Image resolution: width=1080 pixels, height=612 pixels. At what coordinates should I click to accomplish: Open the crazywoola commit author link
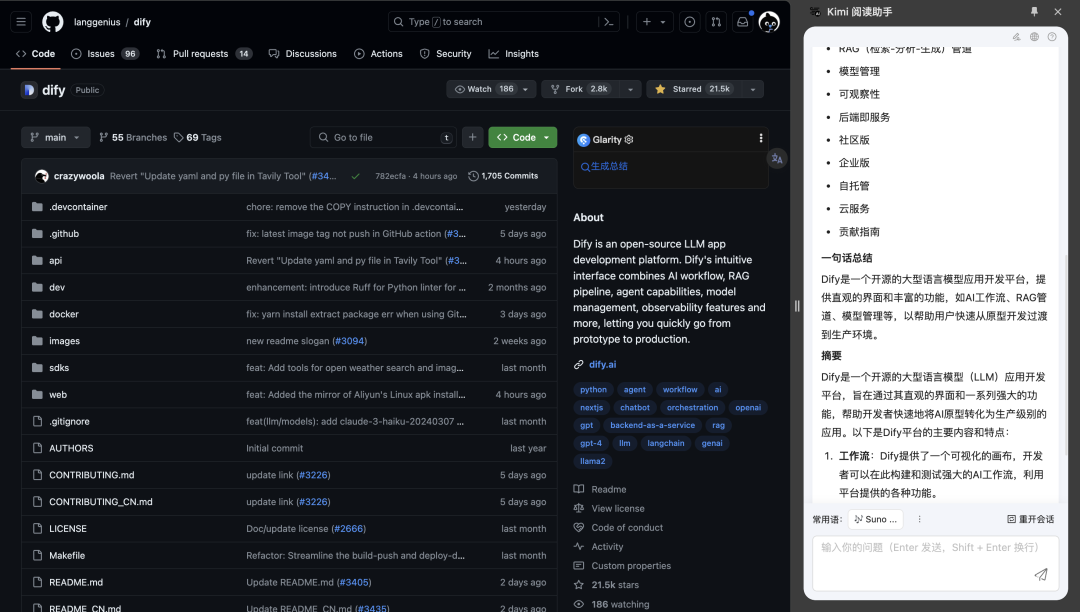pyautogui.click(x=79, y=176)
